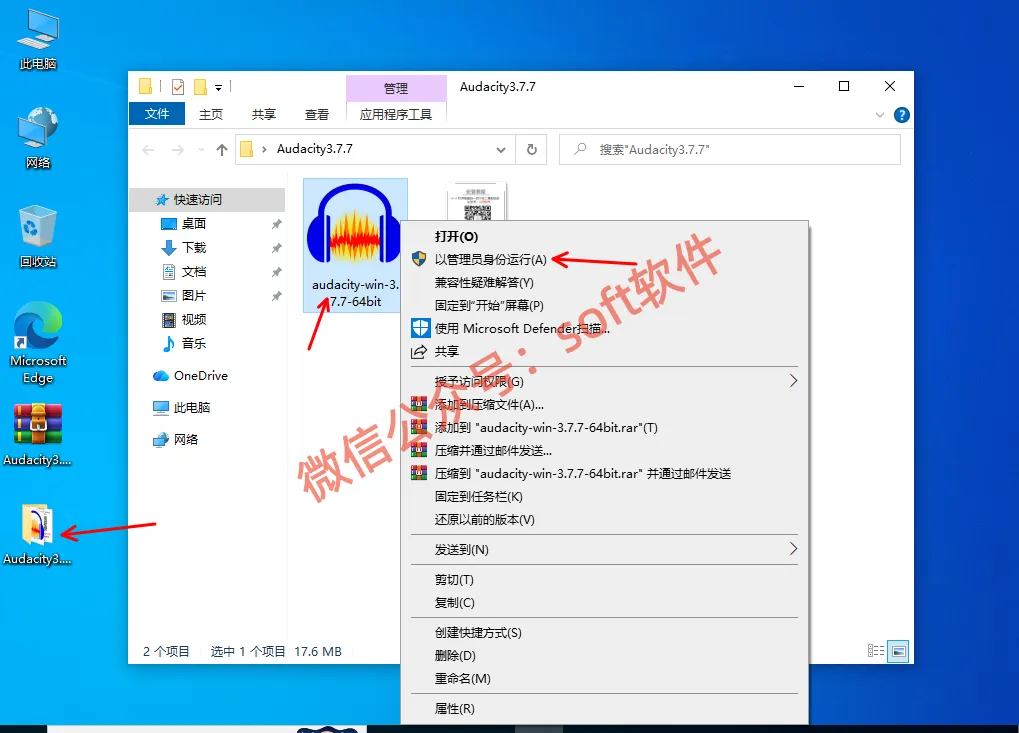Screen dimensions: 1019x733
Task: Open 视频 in navigation pane
Action: 194,320
